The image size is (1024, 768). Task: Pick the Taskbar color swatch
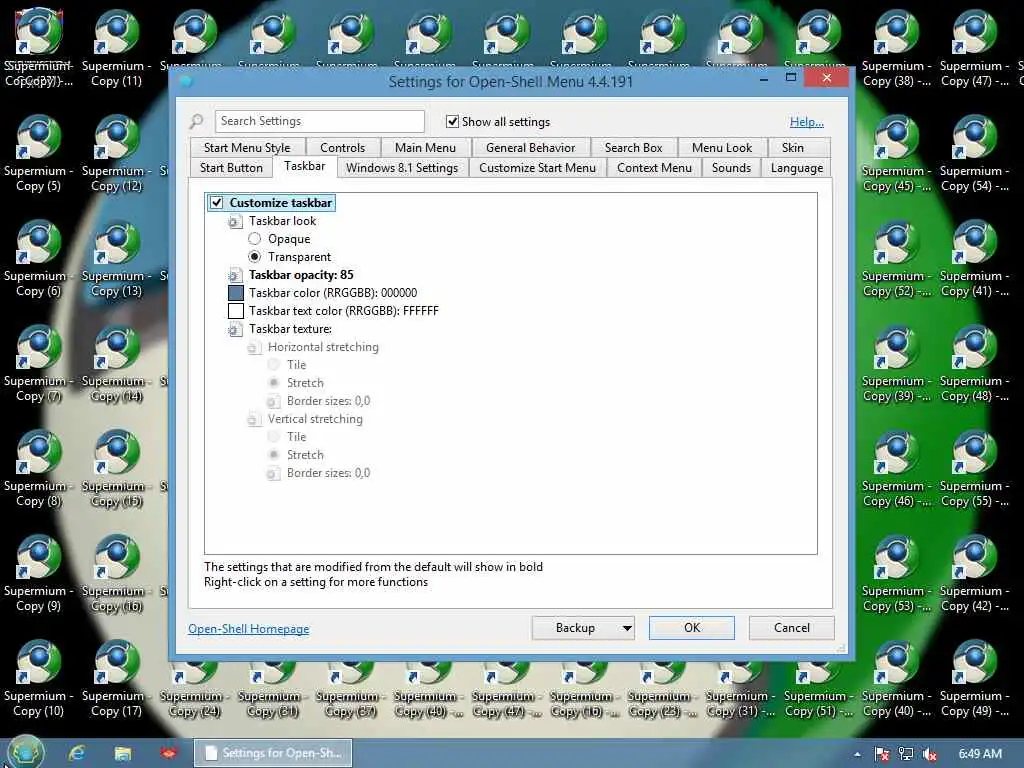coord(236,293)
